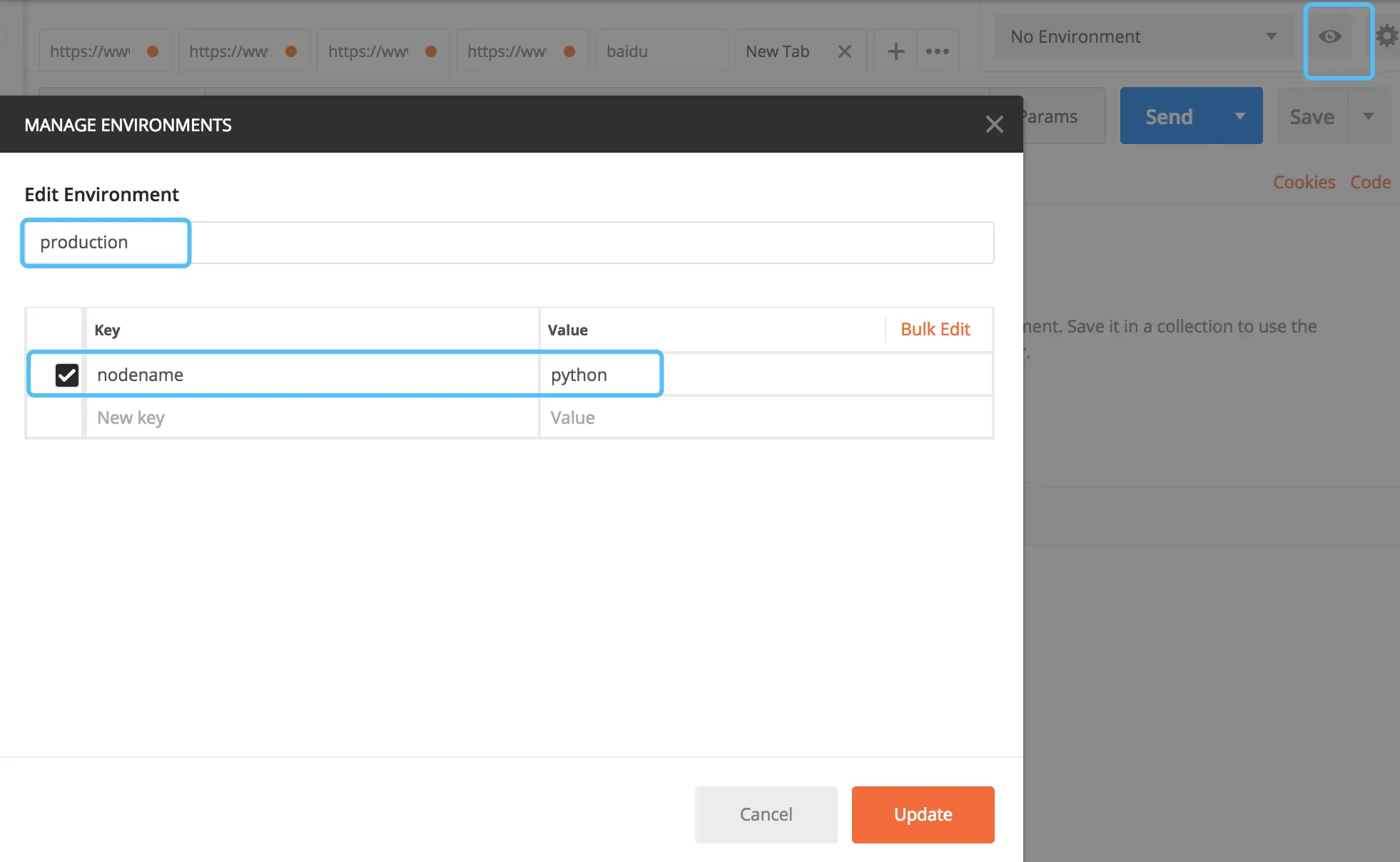Click the Cancel button

click(766, 814)
